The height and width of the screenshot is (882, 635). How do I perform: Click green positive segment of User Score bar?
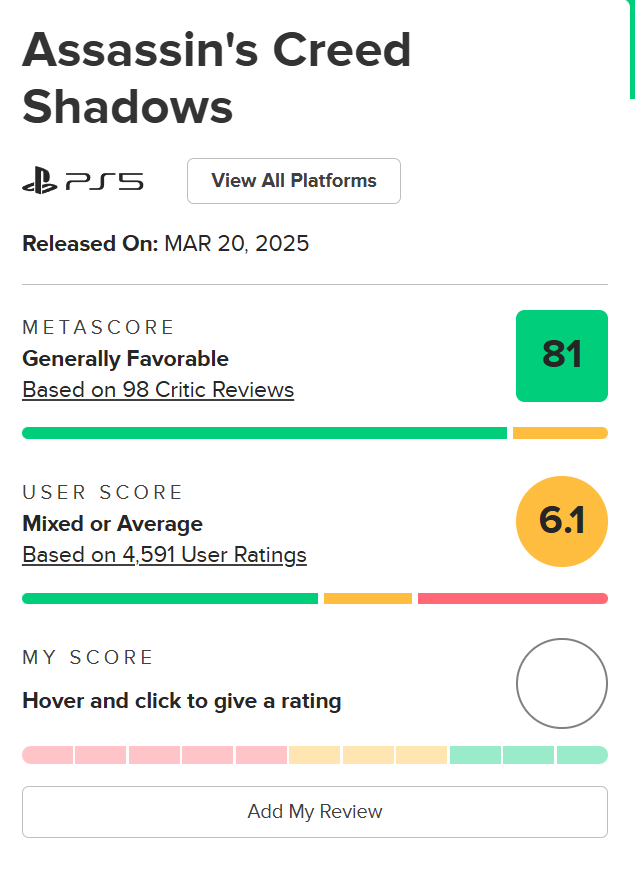click(170, 598)
